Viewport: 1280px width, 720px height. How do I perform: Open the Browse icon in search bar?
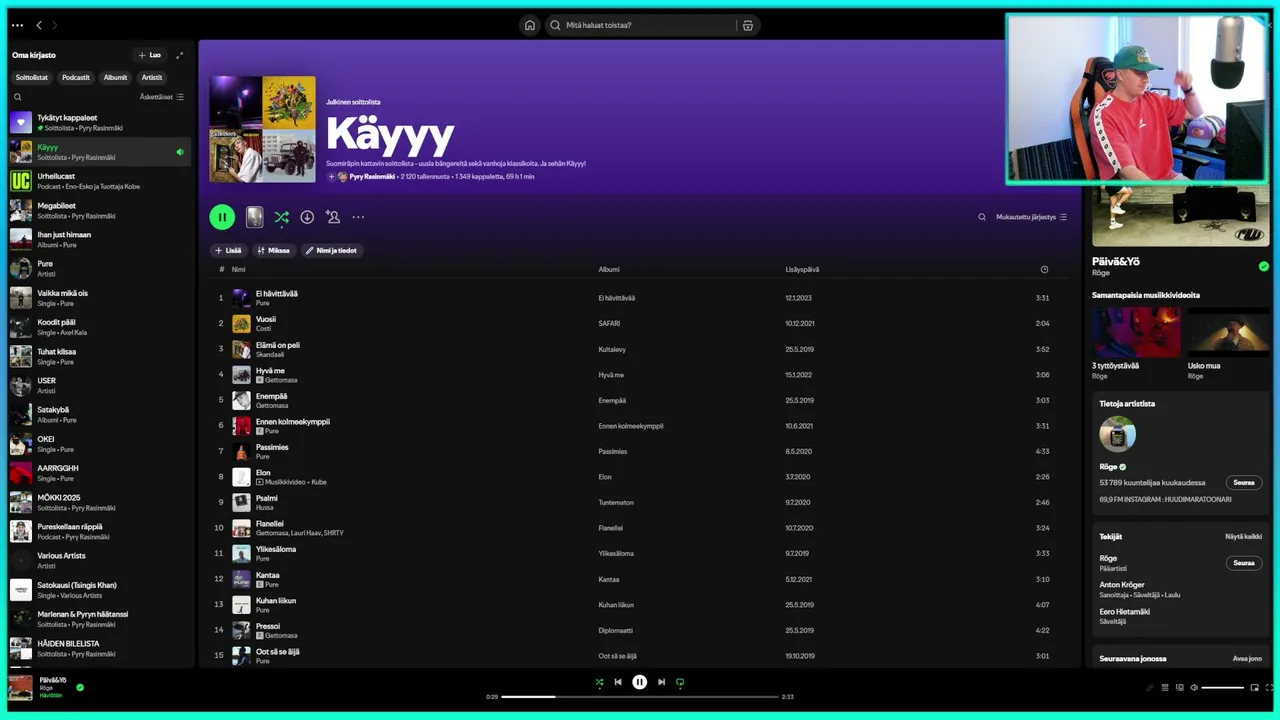click(747, 25)
